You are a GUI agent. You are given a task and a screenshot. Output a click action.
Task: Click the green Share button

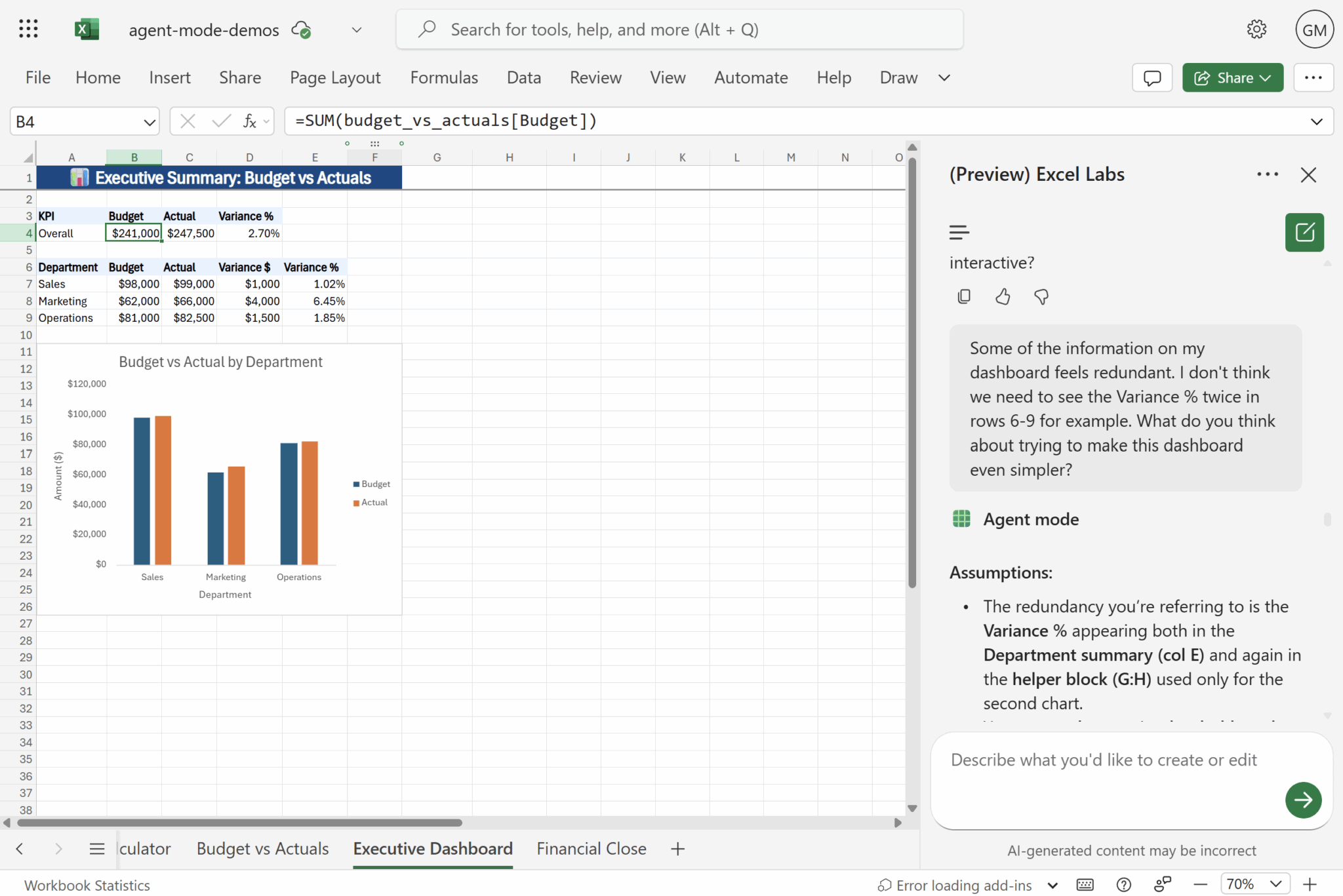coord(1232,78)
